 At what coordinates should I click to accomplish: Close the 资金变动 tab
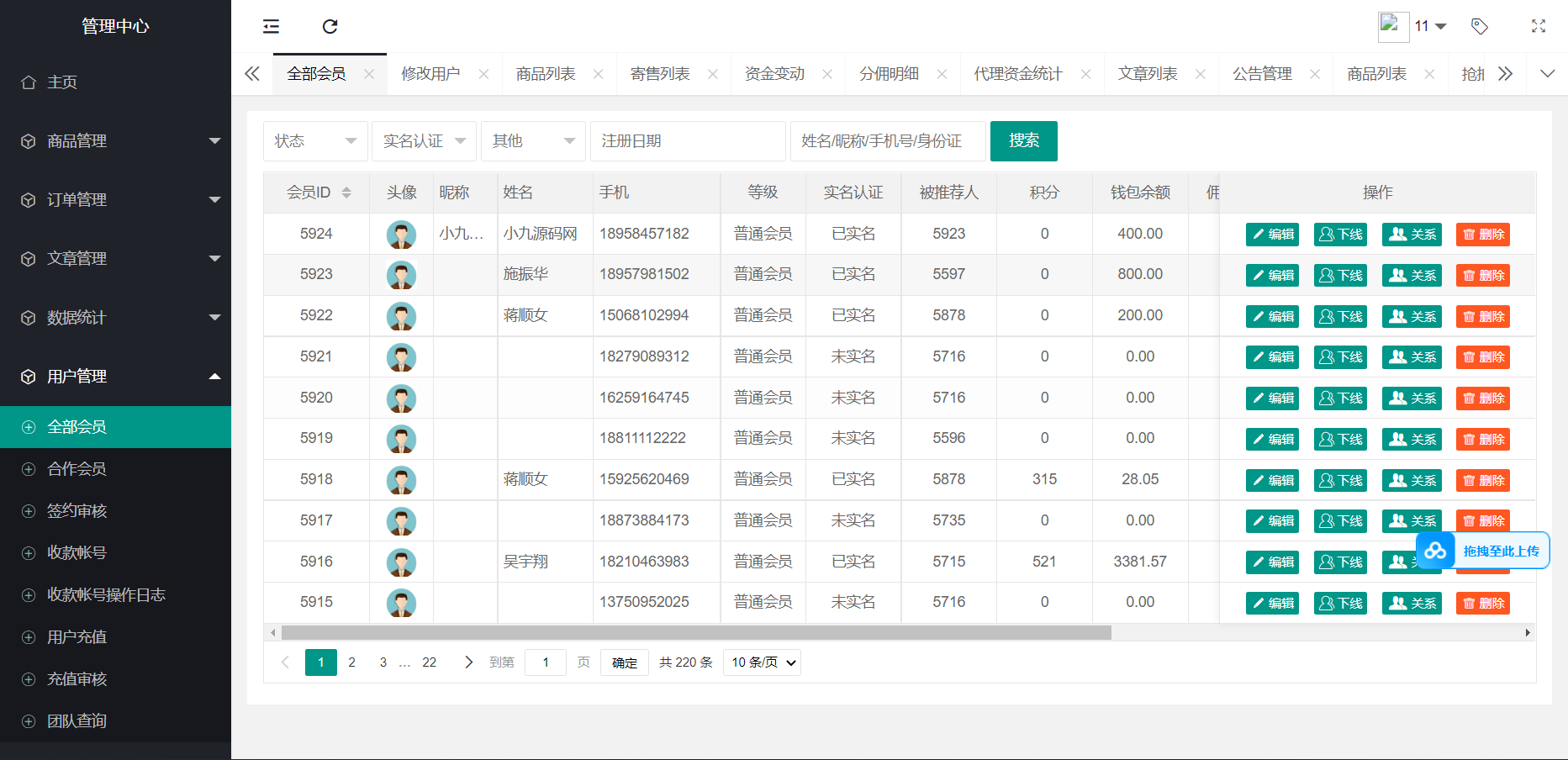pyautogui.click(x=827, y=74)
